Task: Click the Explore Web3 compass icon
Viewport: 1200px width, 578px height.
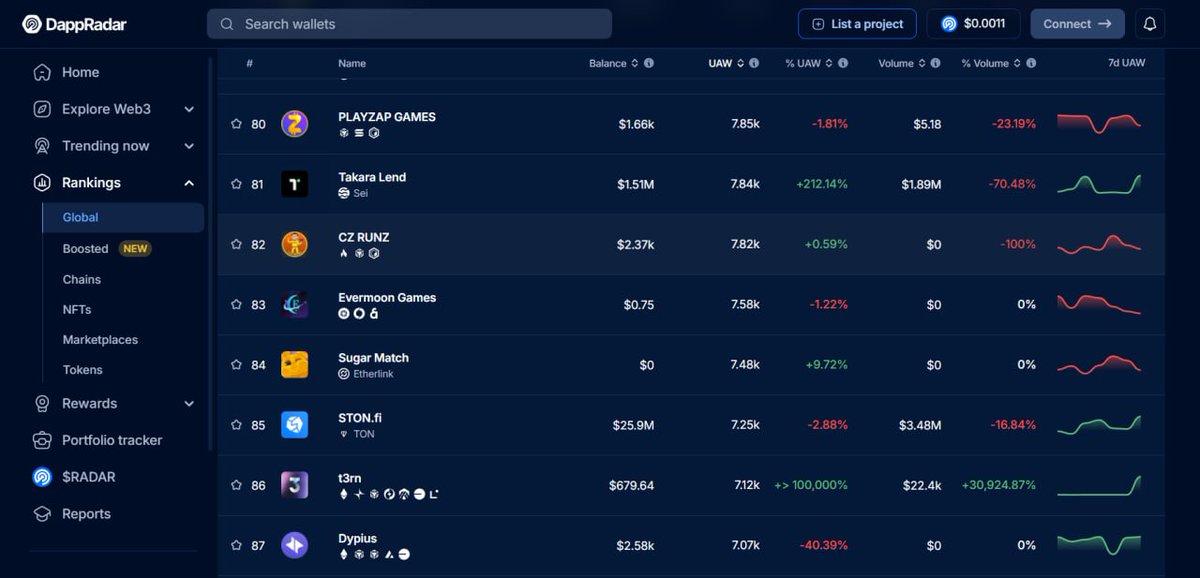Action: pos(42,109)
